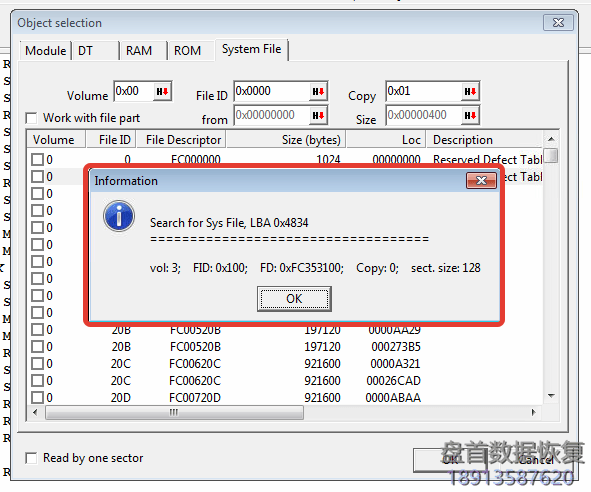Click the Reserved Defect Table description in first row
Viewport: 591px width, 492px height.
(x=488, y=159)
